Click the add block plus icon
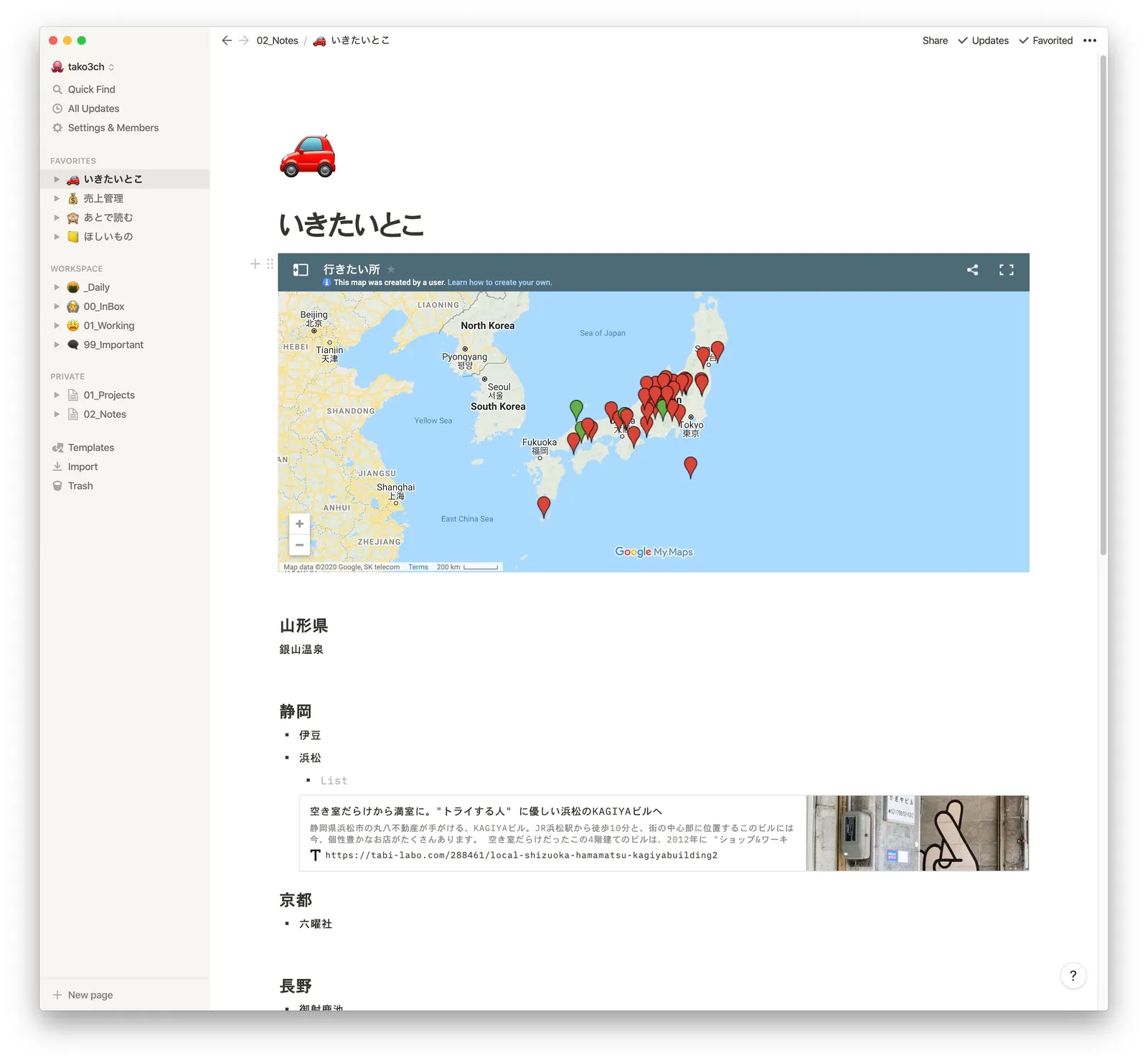 tap(255, 264)
